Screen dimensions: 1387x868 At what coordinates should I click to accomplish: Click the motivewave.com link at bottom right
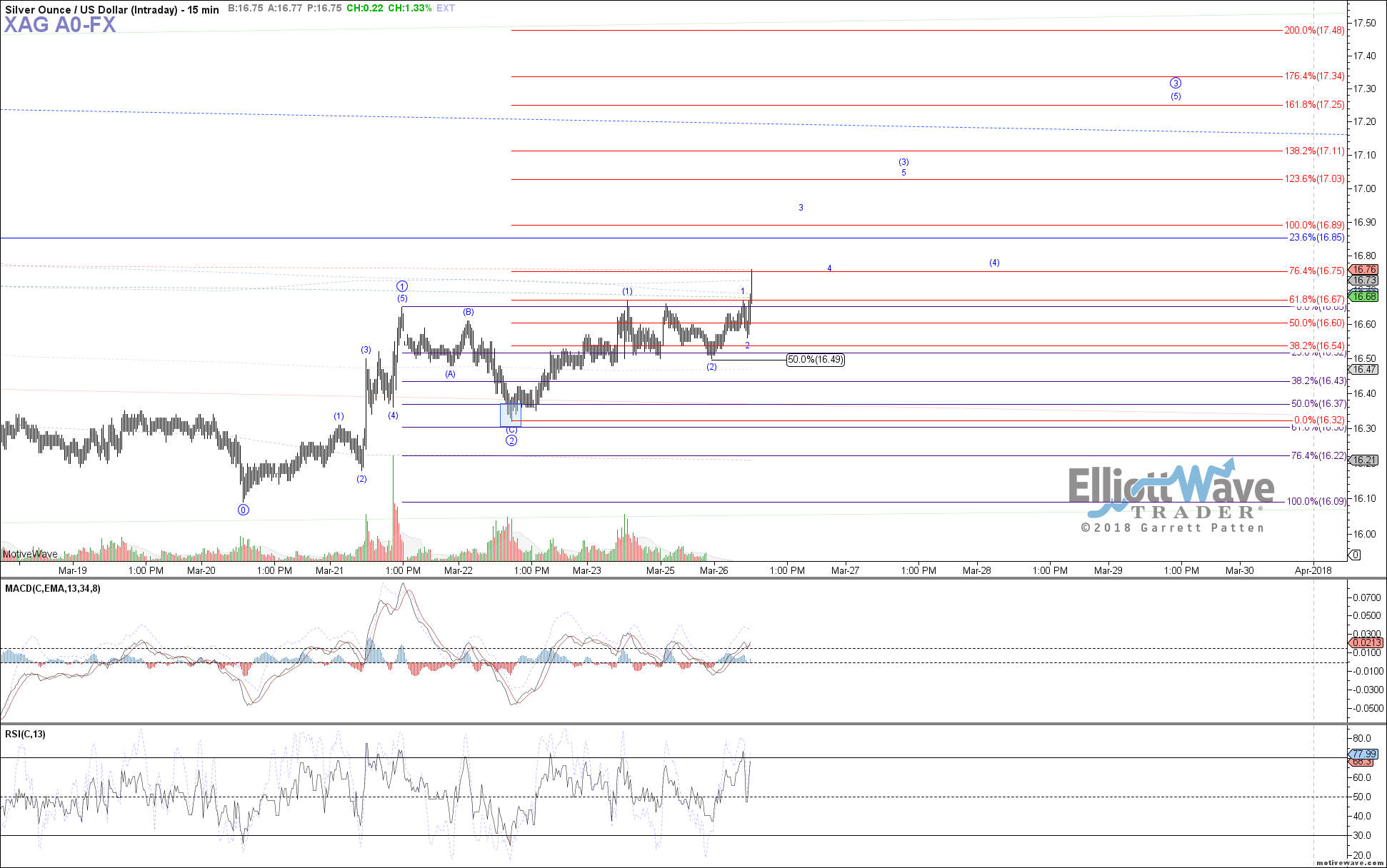[x=1349, y=862]
